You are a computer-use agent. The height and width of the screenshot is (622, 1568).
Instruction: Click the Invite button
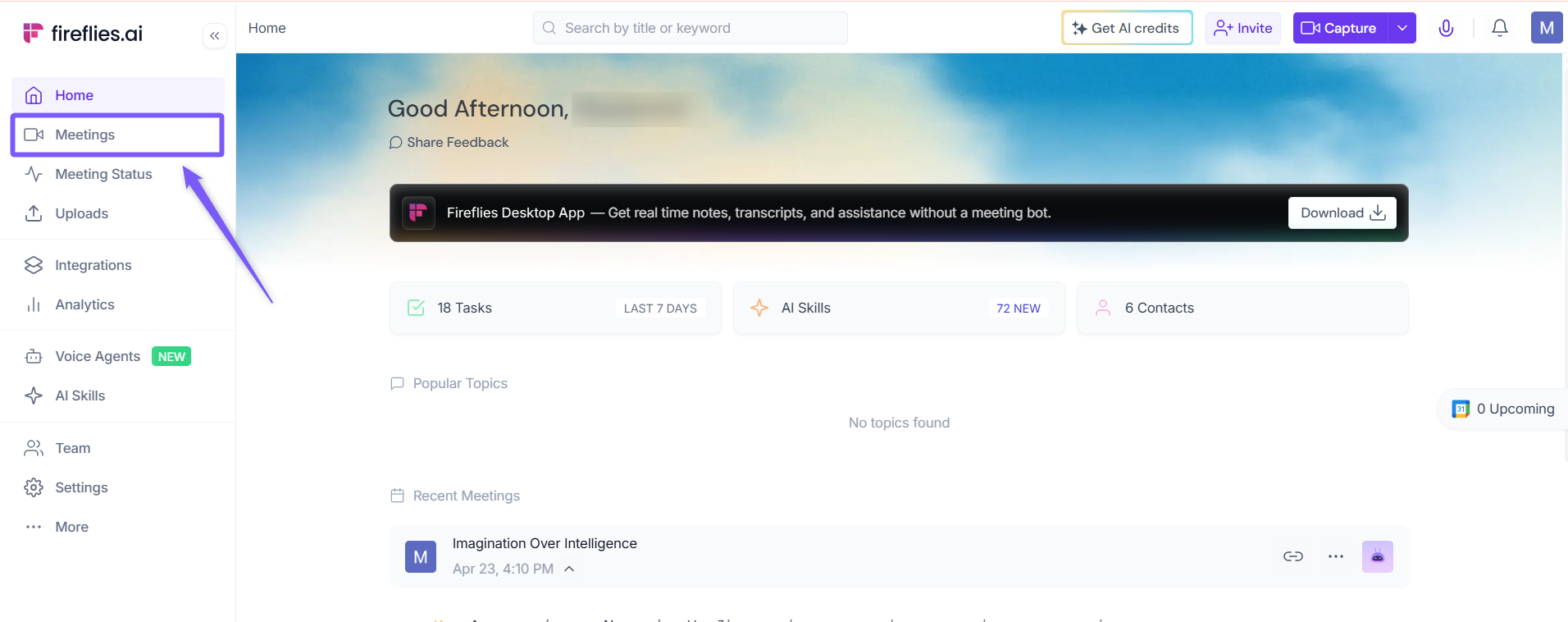tap(1243, 28)
